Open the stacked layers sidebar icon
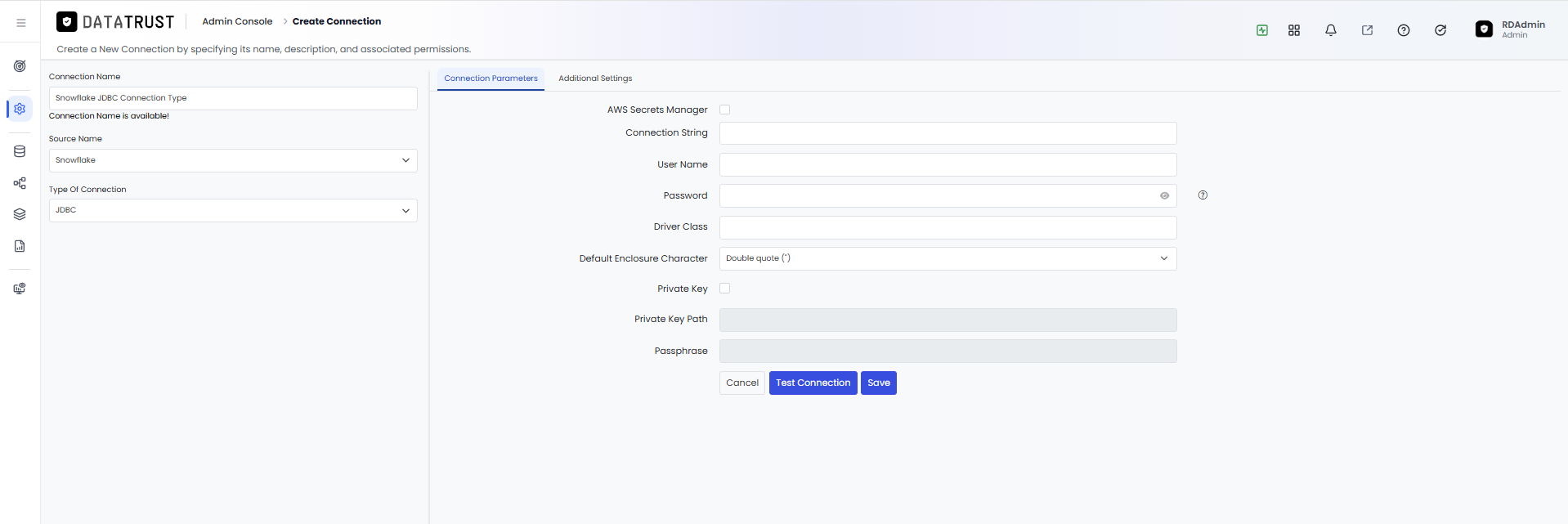 pos(20,214)
